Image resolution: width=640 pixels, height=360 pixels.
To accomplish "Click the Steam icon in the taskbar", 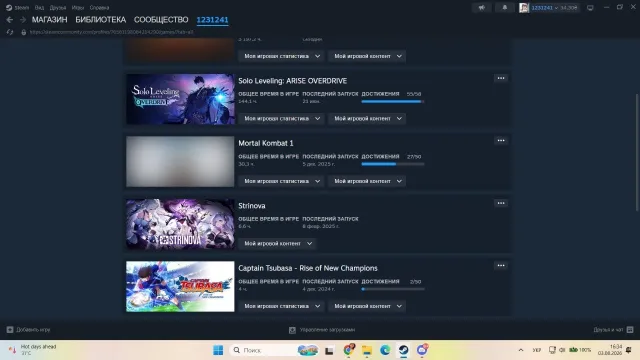I will coord(403,350).
